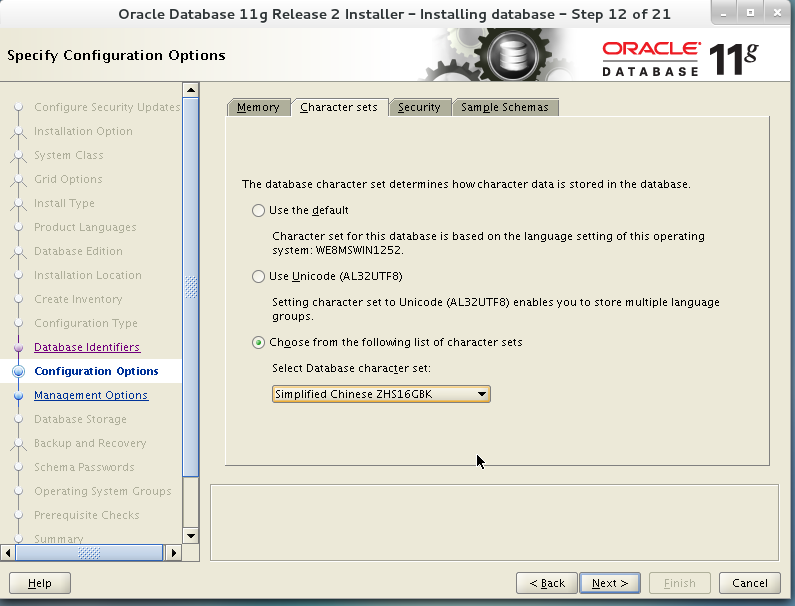Screen dimensions: 795x606
Task: Click the Management Options step bullet icon
Action: pos(19,395)
